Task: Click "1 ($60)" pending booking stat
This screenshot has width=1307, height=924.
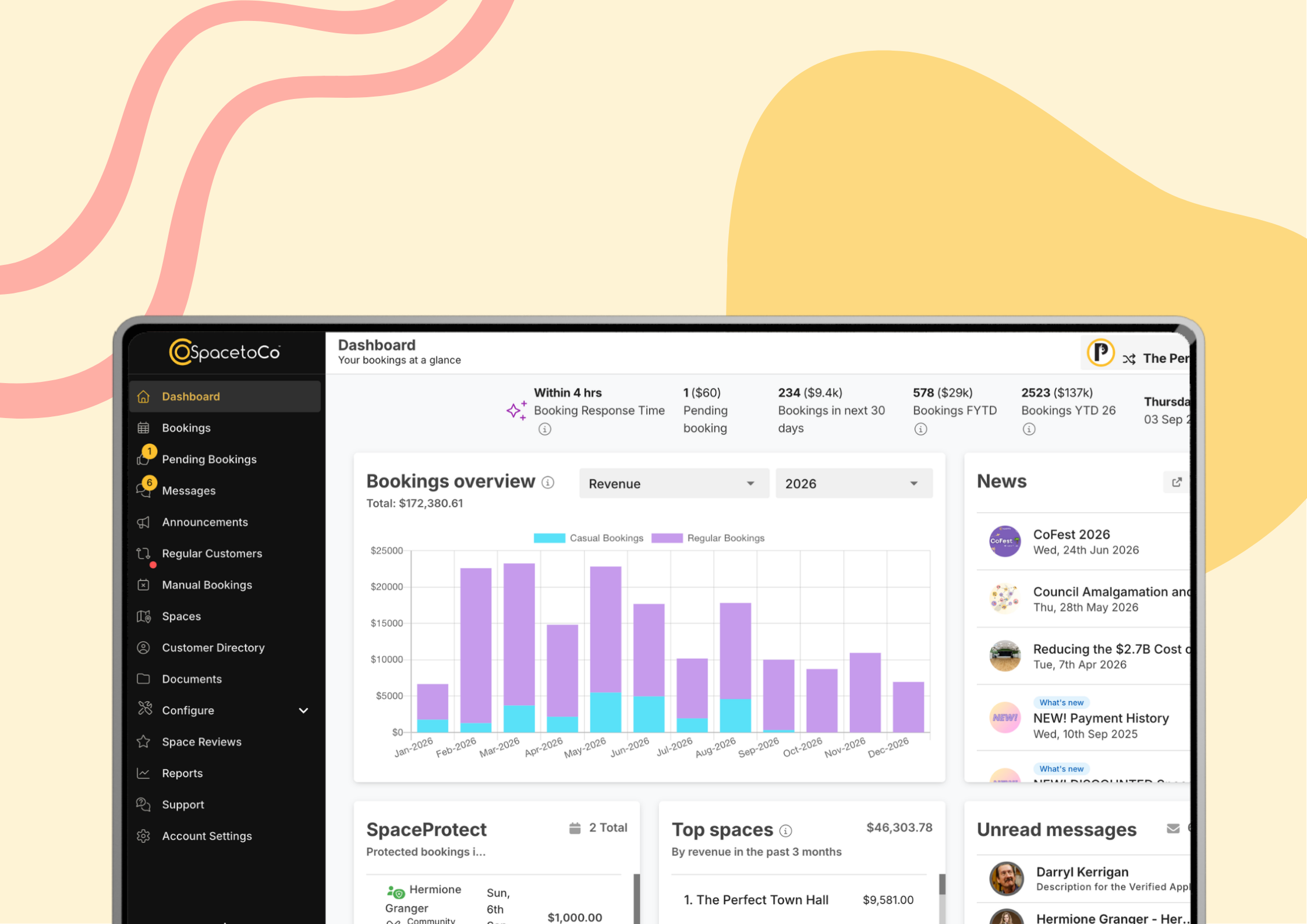Action: pyautogui.click(x=702, y=393)
